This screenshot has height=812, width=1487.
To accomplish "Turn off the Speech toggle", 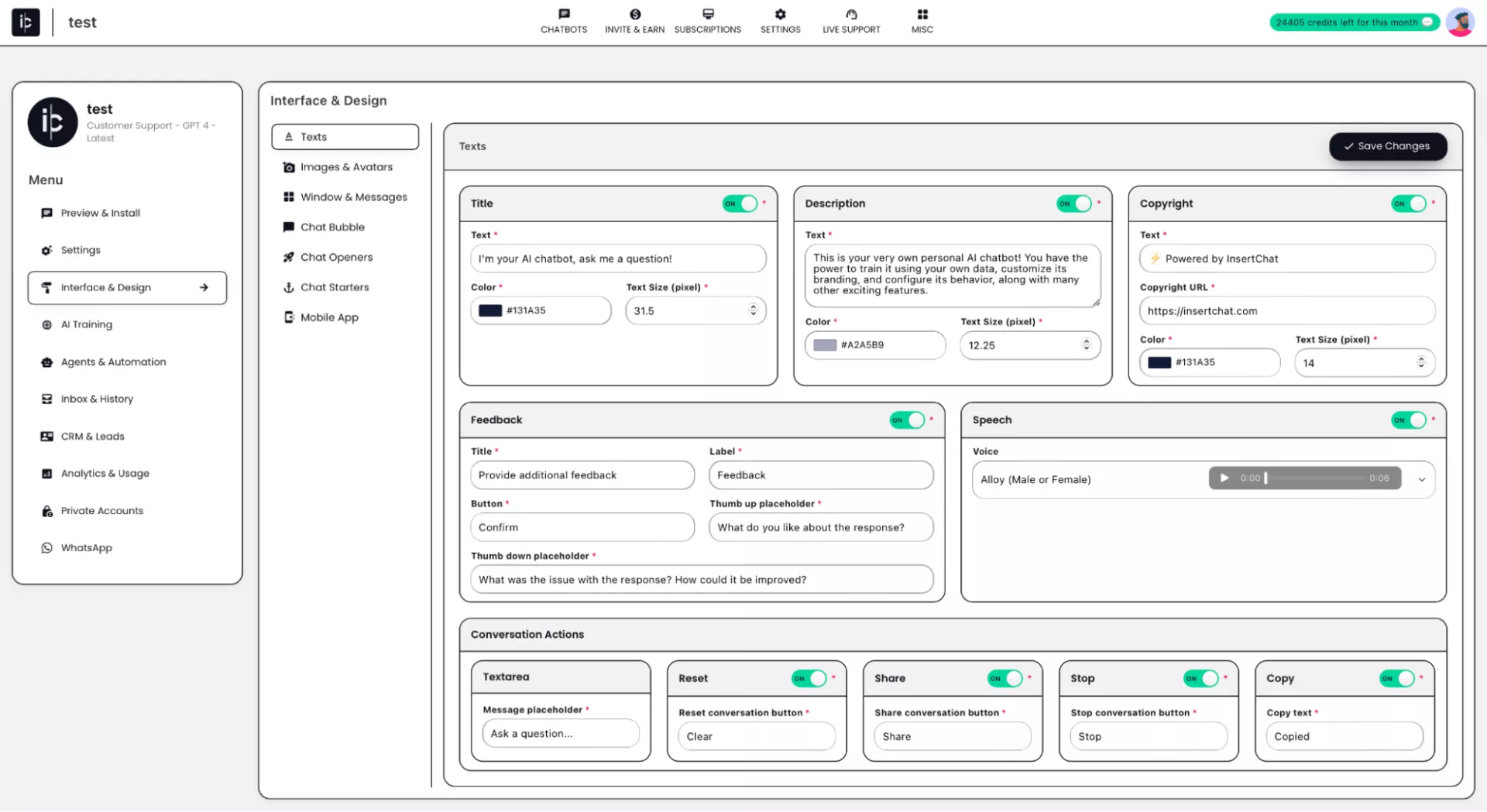I will [1408, 420].
